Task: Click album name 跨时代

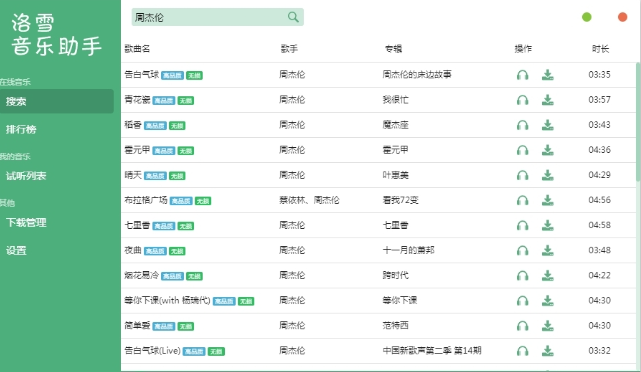Action: 395,275
